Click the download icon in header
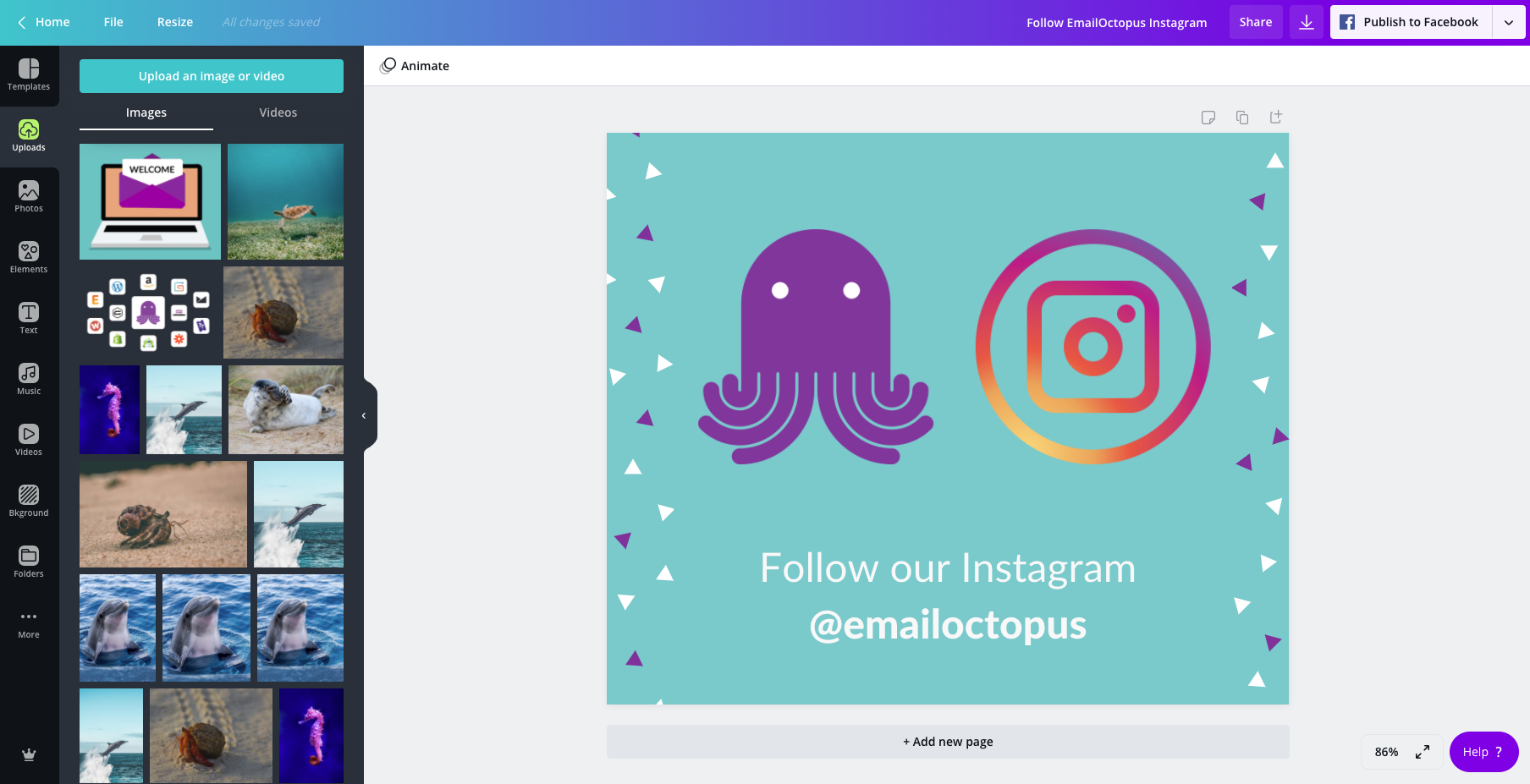 click(x=1306, y=22)
